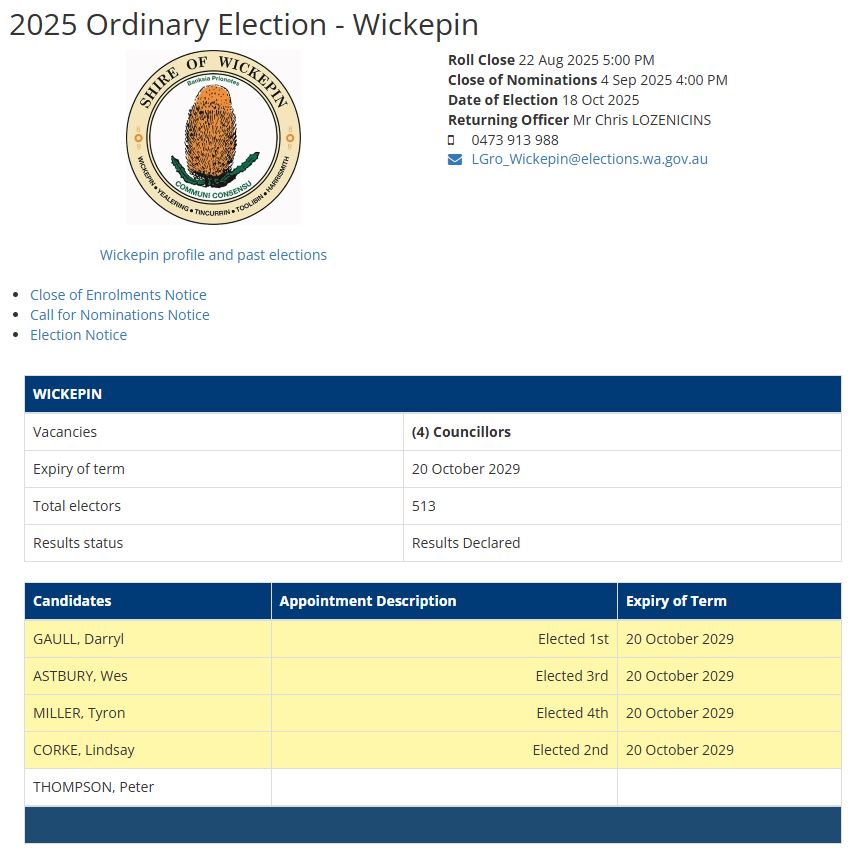Click the mobile phone icon
The width and height of the screenshot is (856, 854).
pos(451,140)
